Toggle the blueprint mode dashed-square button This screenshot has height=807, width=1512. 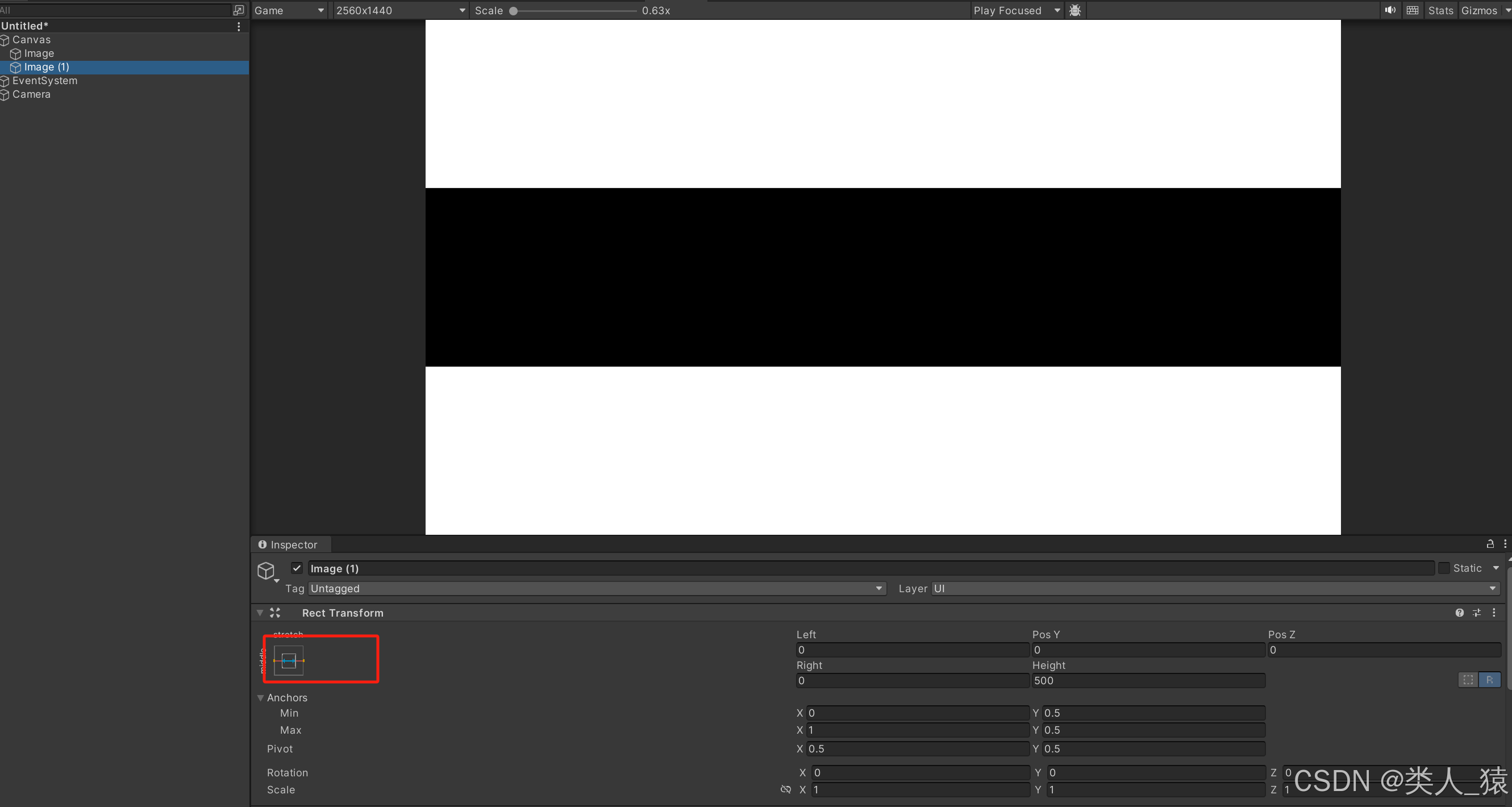click(x=1468, y=680)
